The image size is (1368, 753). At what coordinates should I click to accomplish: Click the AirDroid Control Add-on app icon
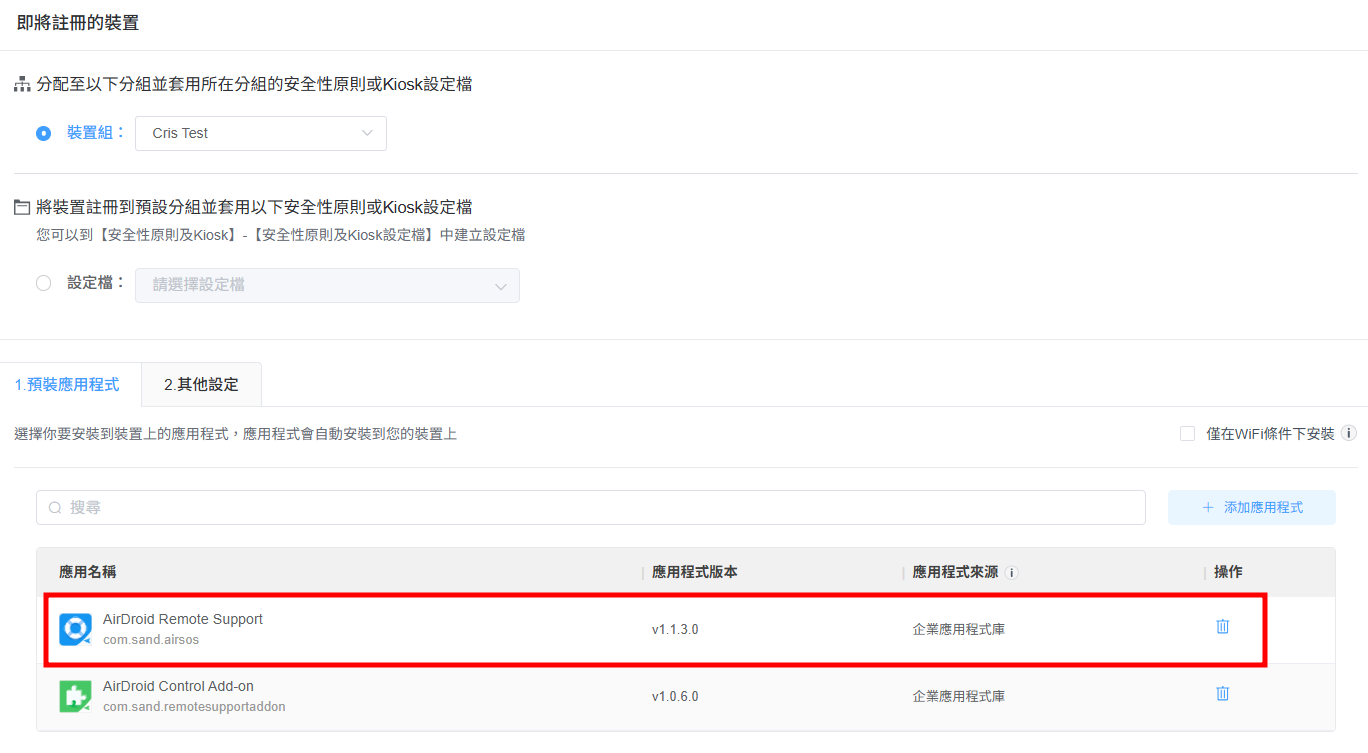(75, 696)
